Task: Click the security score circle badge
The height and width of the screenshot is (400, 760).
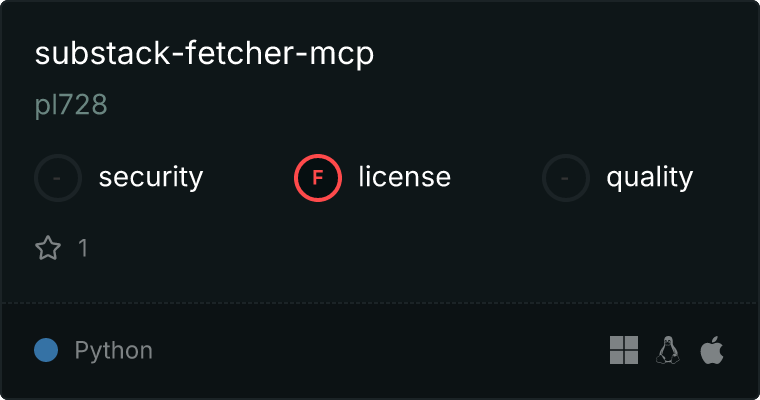Action: click(x=58, y=178)
